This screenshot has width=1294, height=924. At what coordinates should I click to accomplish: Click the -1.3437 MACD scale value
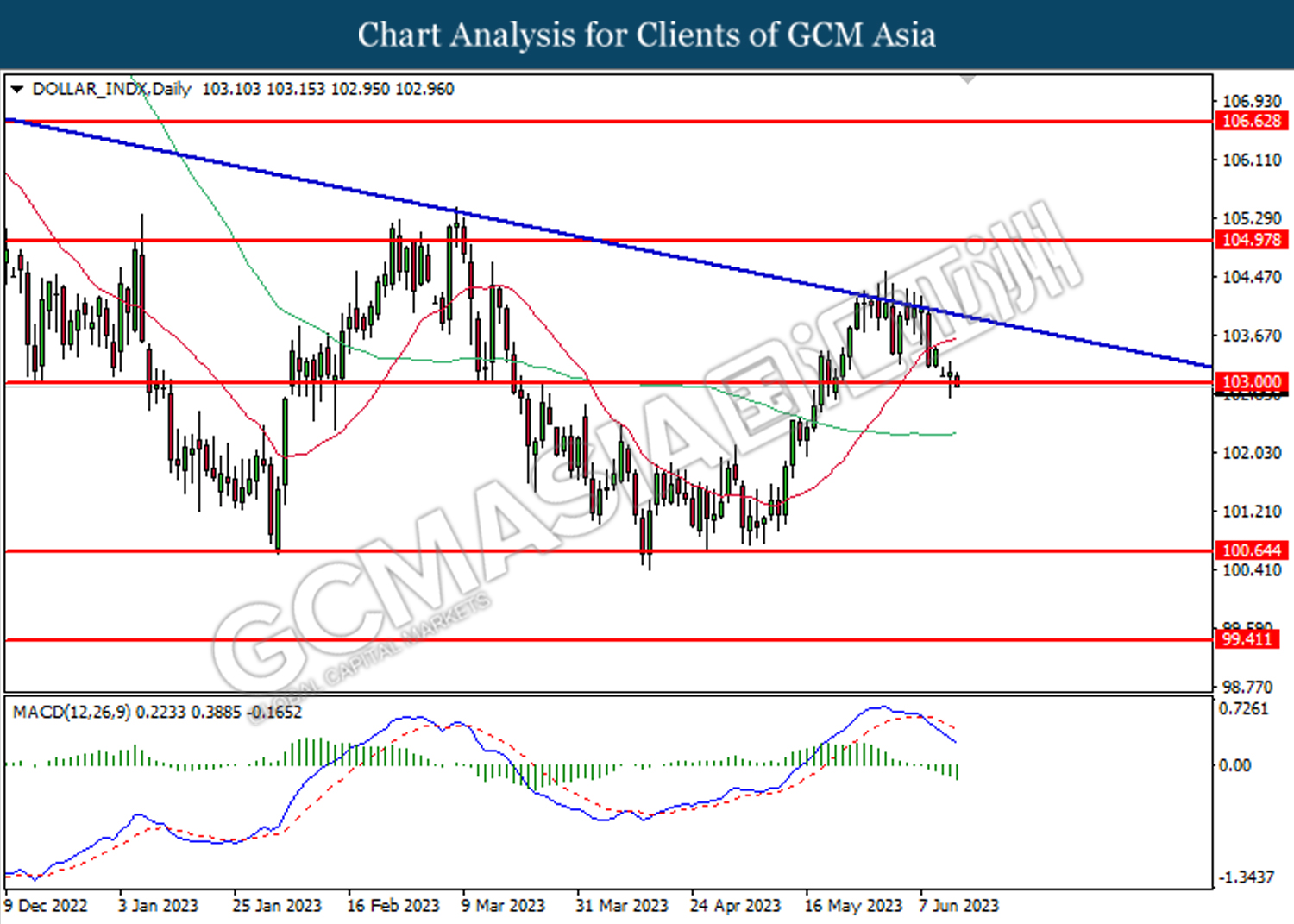coord(1246,877)
